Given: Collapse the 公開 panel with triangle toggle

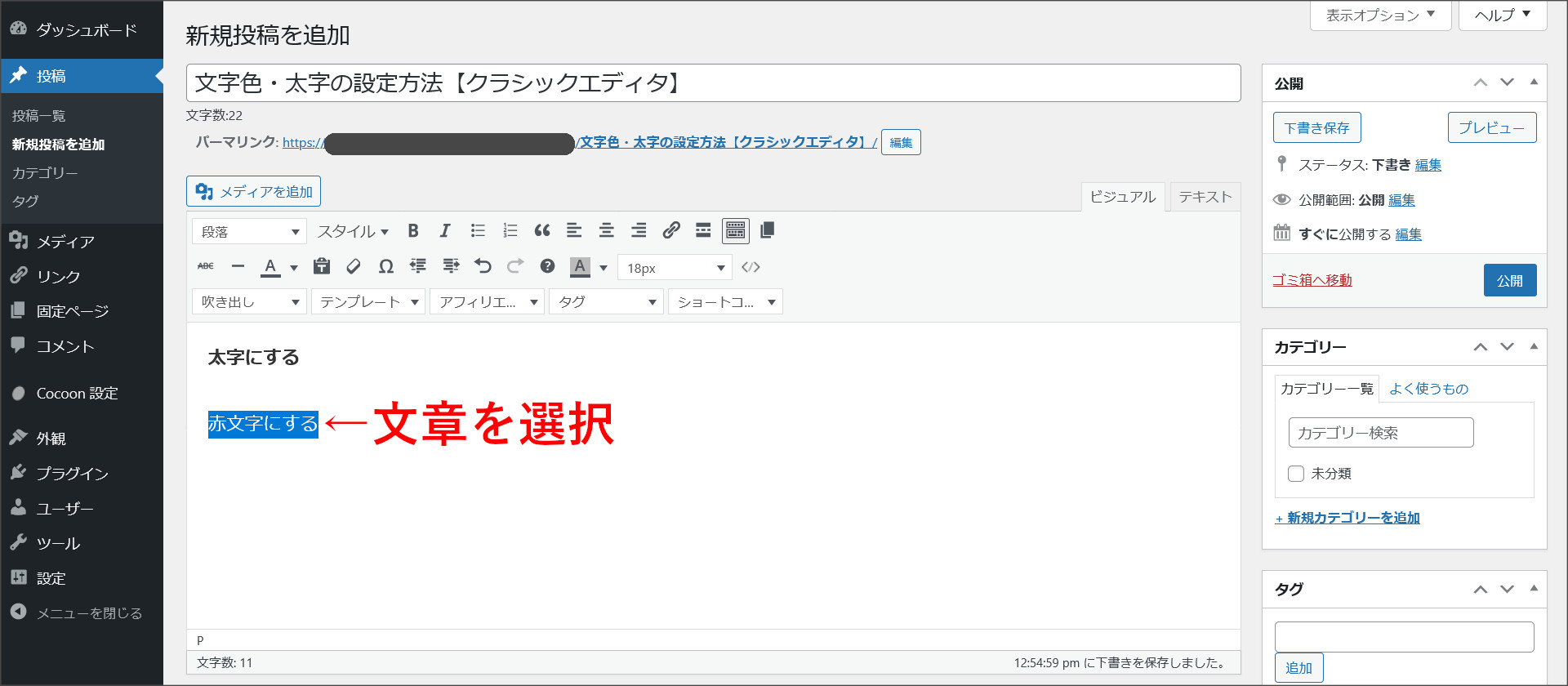Looking at the screenshot, I should pos(1534,82).
